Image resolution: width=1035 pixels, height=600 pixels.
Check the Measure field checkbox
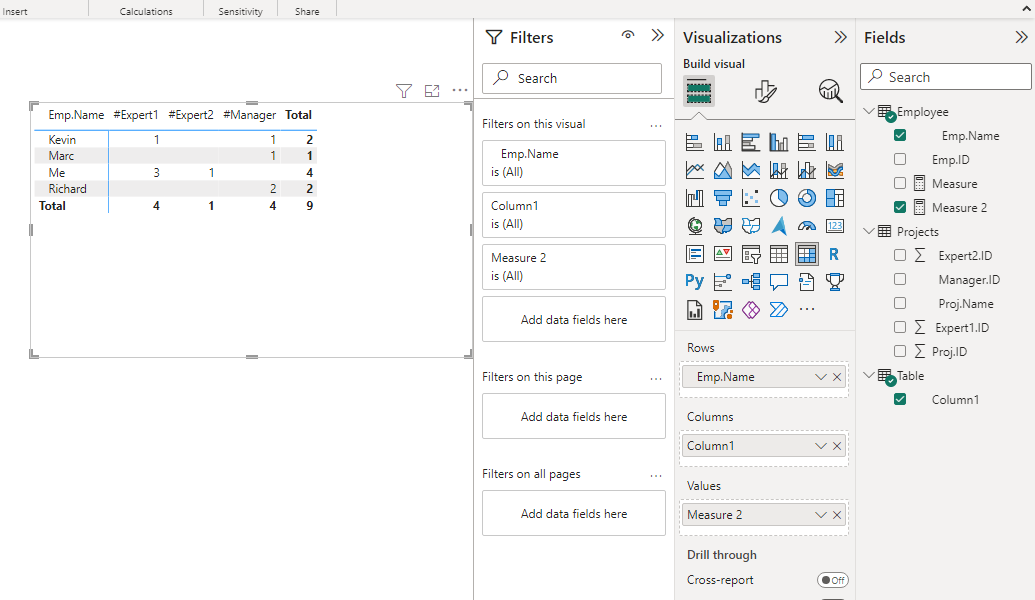click(x=900, y=183)
